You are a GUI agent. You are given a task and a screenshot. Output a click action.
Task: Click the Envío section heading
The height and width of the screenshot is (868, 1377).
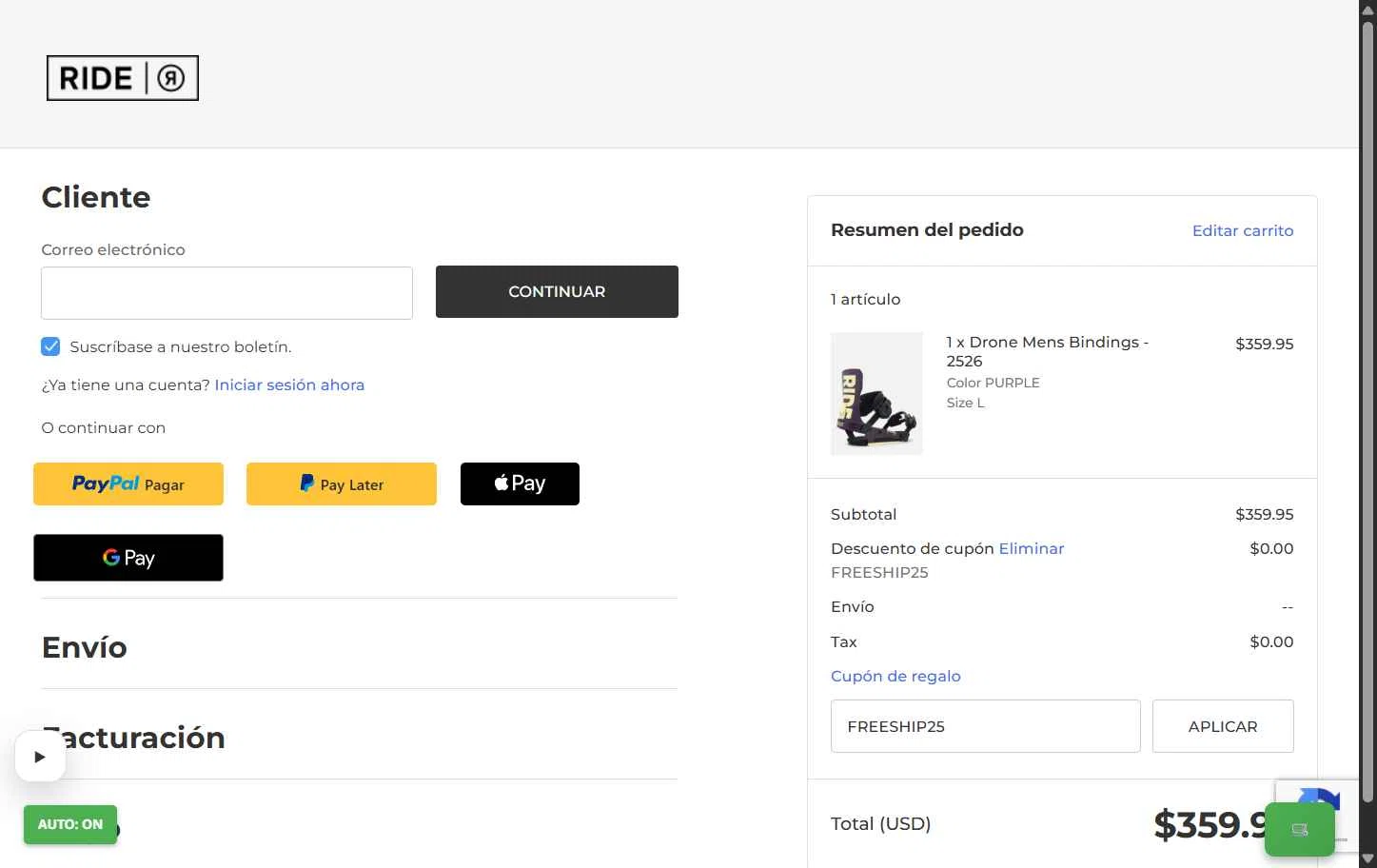click(x=85, y=647)
